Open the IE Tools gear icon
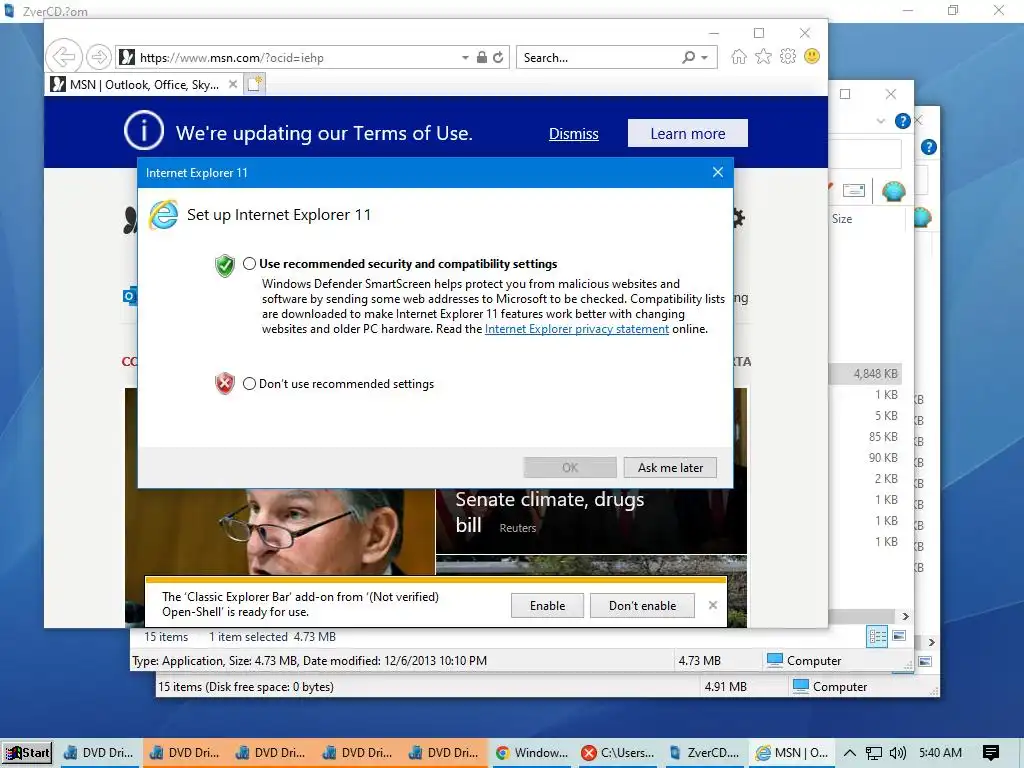Image resolution: width=1024 pixels, height=768 pixels. point(788,57)
